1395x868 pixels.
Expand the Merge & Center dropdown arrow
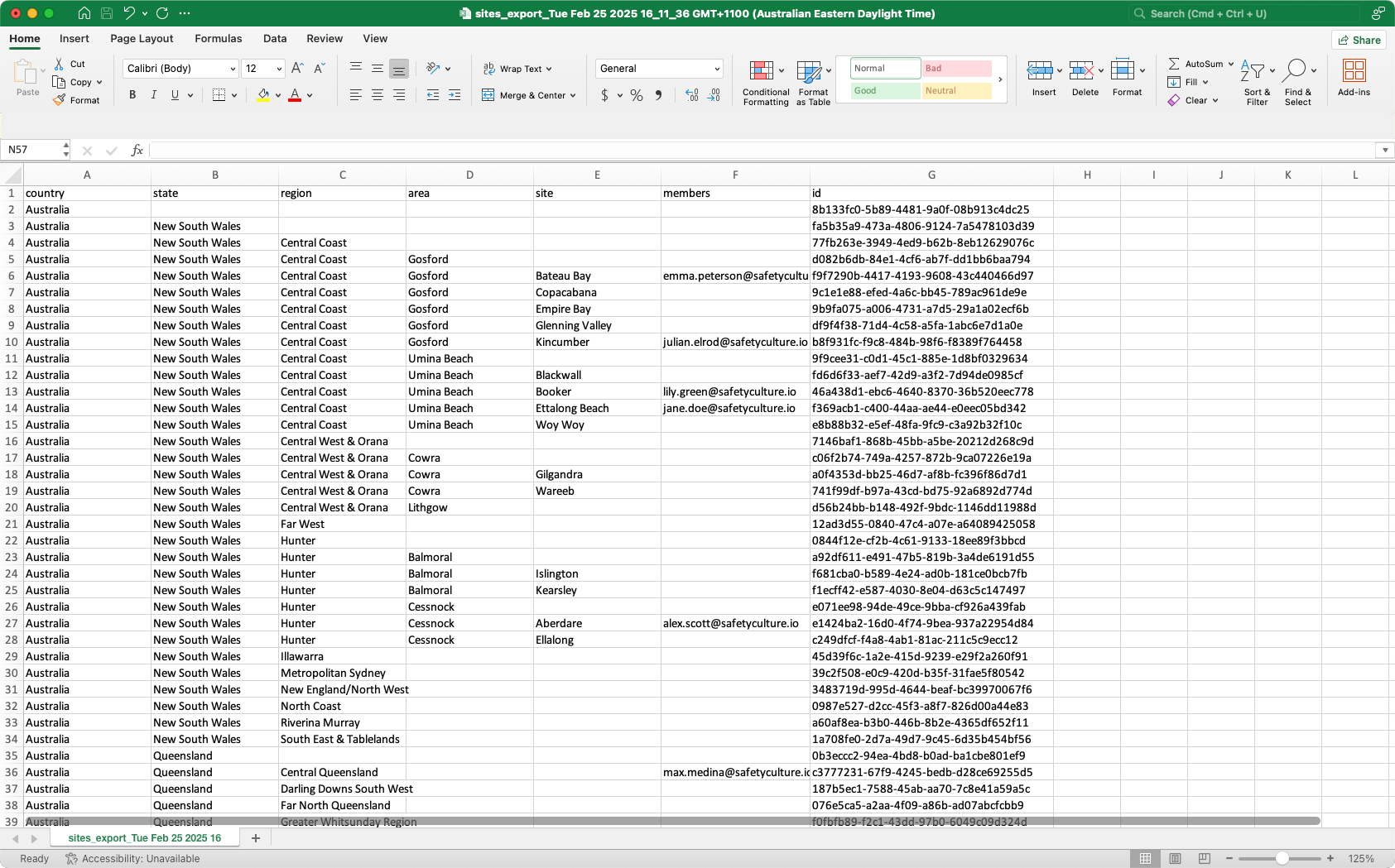pyautogui.click(x=573, y=95)
